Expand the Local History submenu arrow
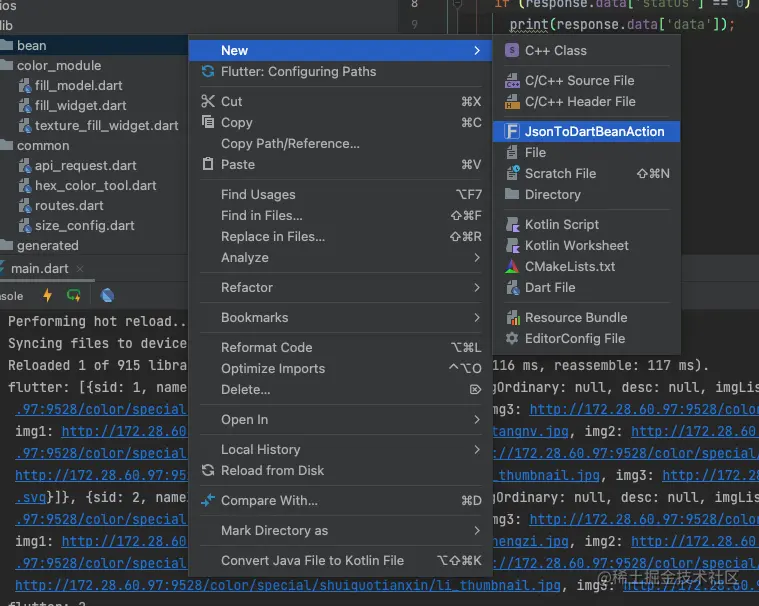Screen dimensions: 759x606 tap(477, 449)
